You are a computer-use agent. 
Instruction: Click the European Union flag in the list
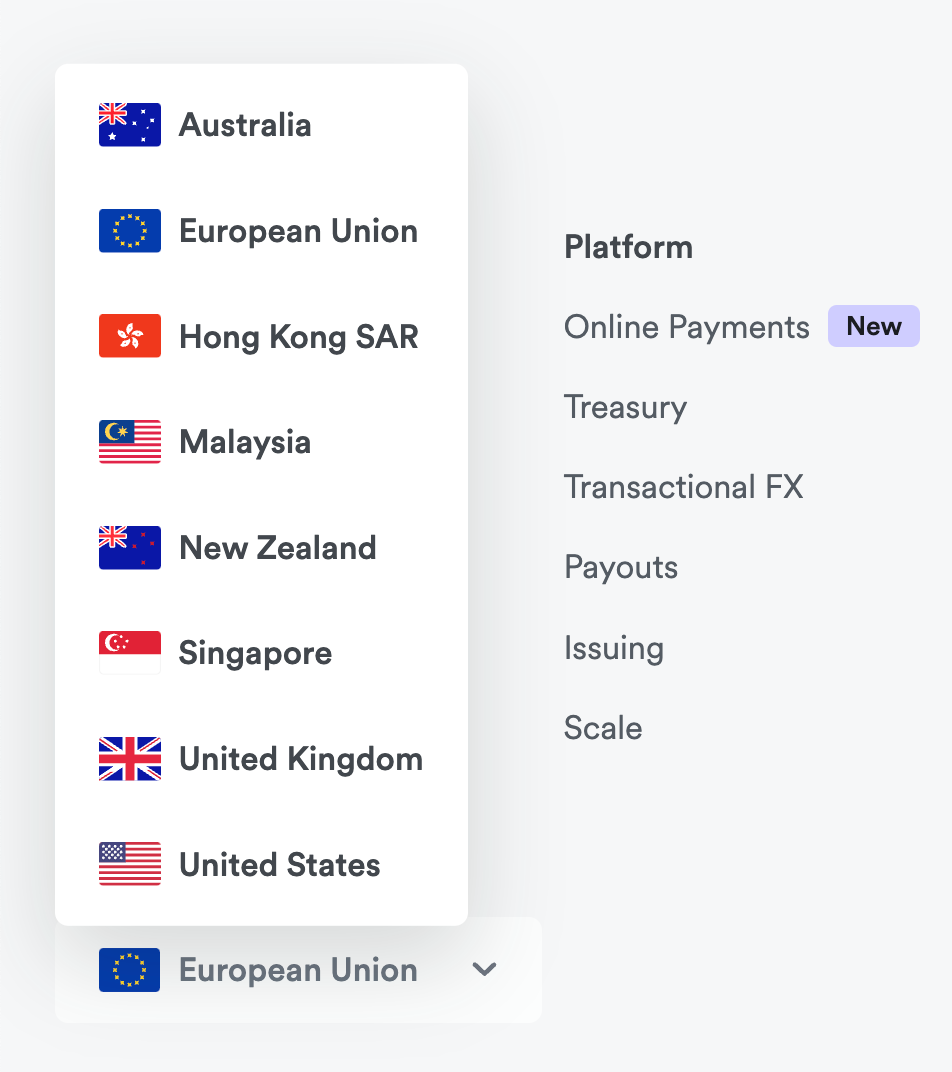pyautogui.click(x=130, y=231)
